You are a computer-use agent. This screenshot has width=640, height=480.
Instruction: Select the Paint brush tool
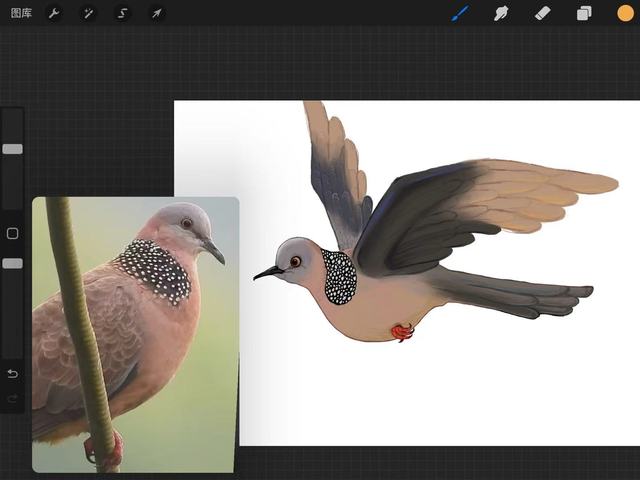coord(460,13)
